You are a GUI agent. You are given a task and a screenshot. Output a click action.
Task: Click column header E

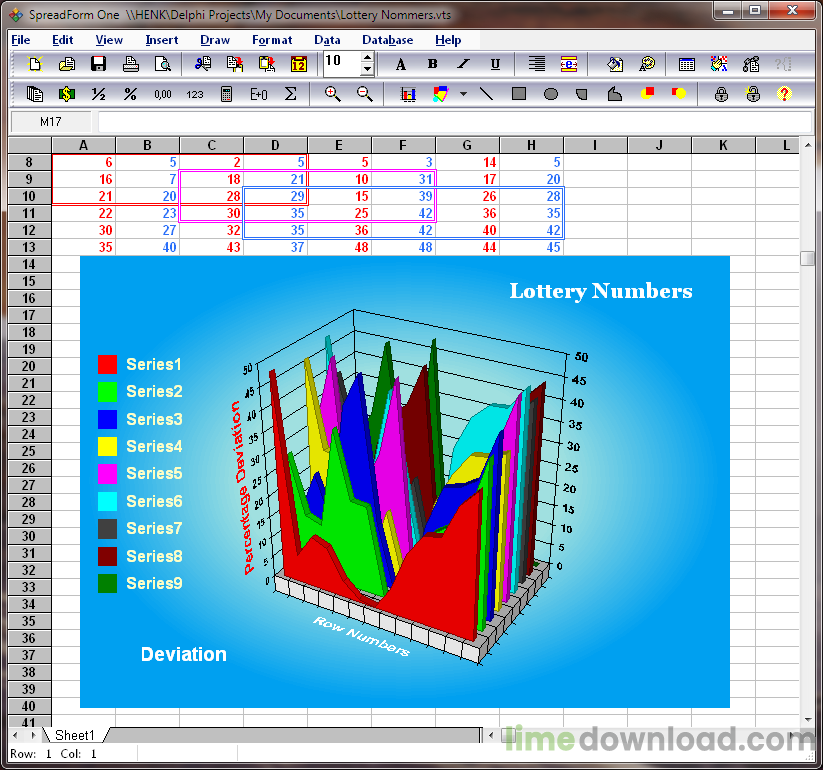pos(339,146)
